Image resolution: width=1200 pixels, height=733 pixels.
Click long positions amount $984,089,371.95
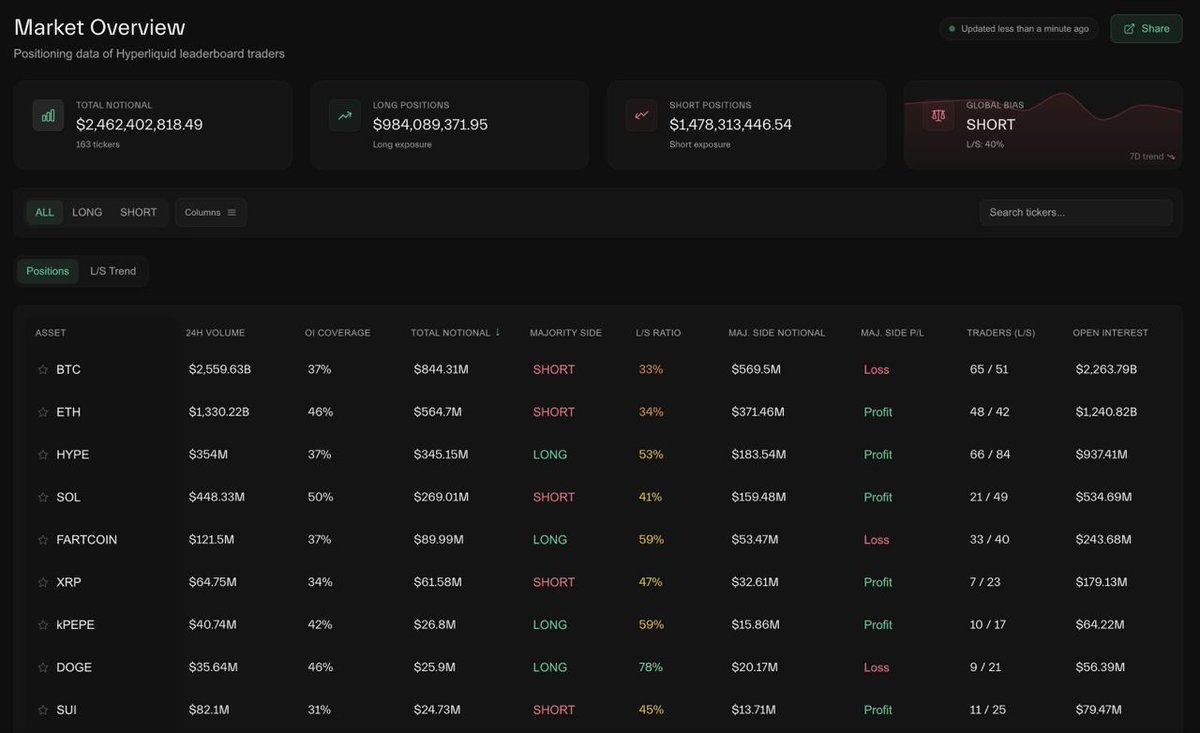point(430,125)
